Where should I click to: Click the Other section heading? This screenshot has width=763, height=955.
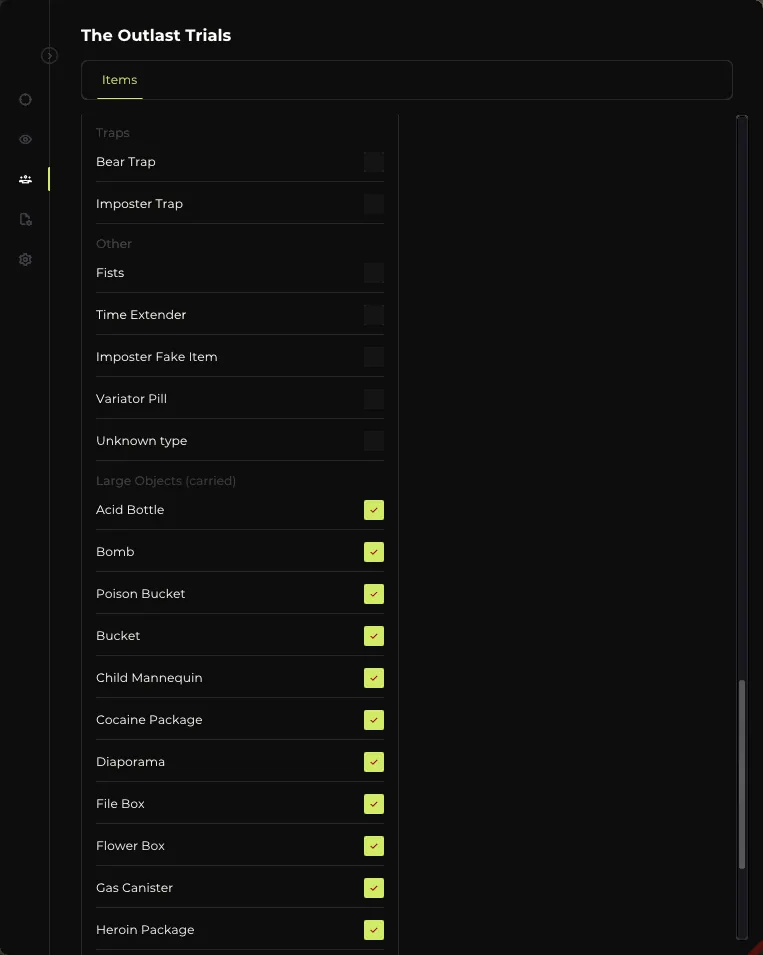click(114, 244)
